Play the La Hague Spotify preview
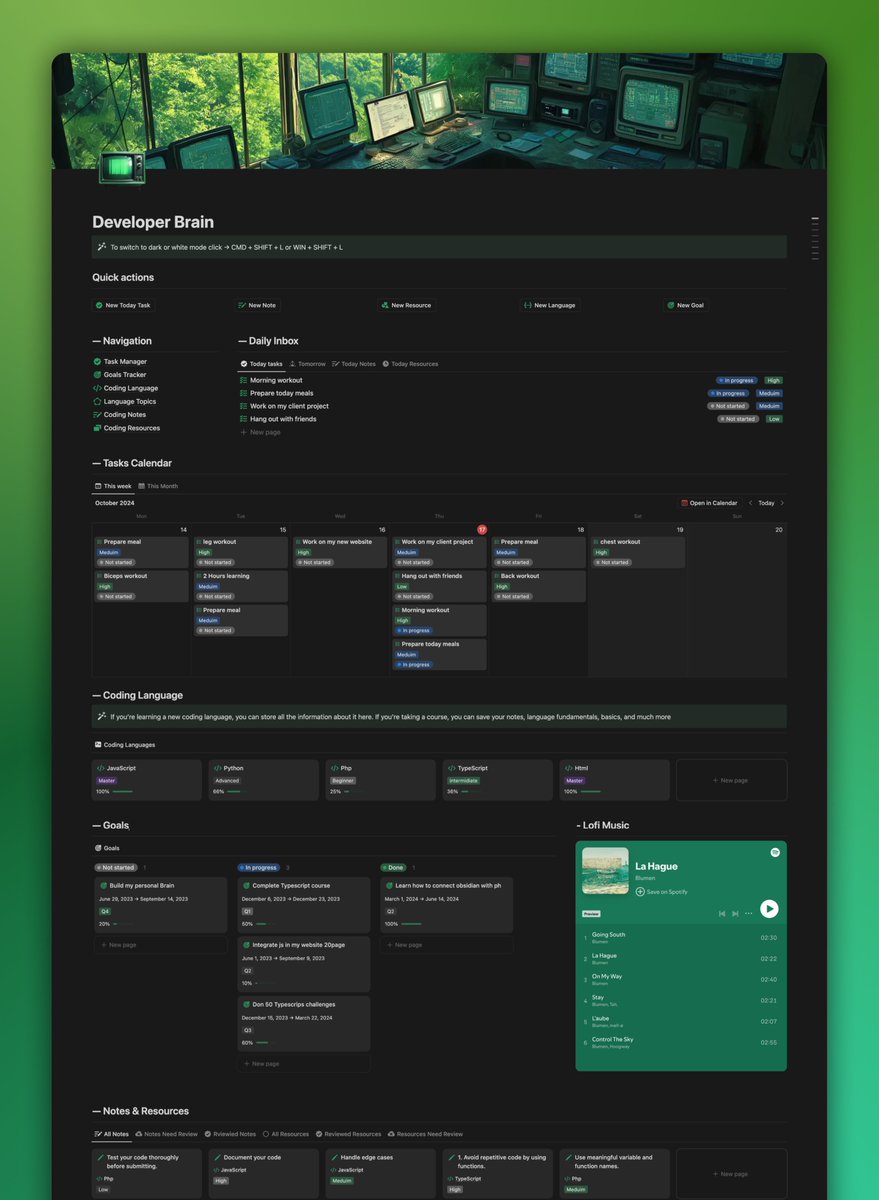879x1200 pixels. pos(769,909)
